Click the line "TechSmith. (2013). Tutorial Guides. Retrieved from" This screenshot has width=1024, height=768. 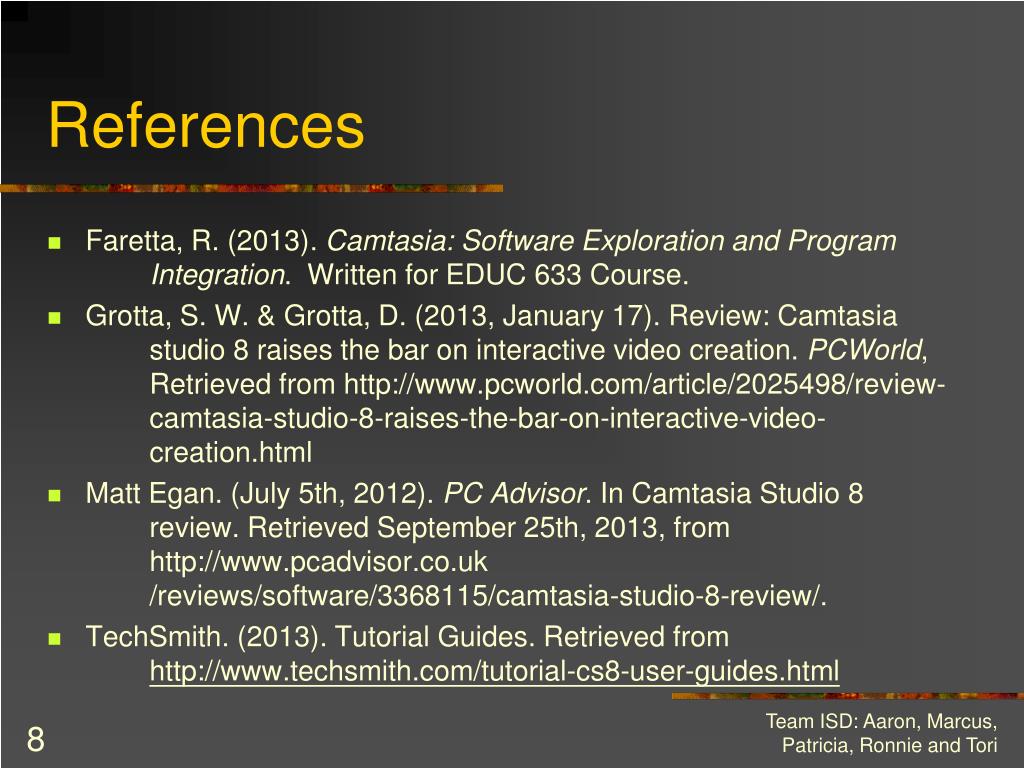(408, 637)
